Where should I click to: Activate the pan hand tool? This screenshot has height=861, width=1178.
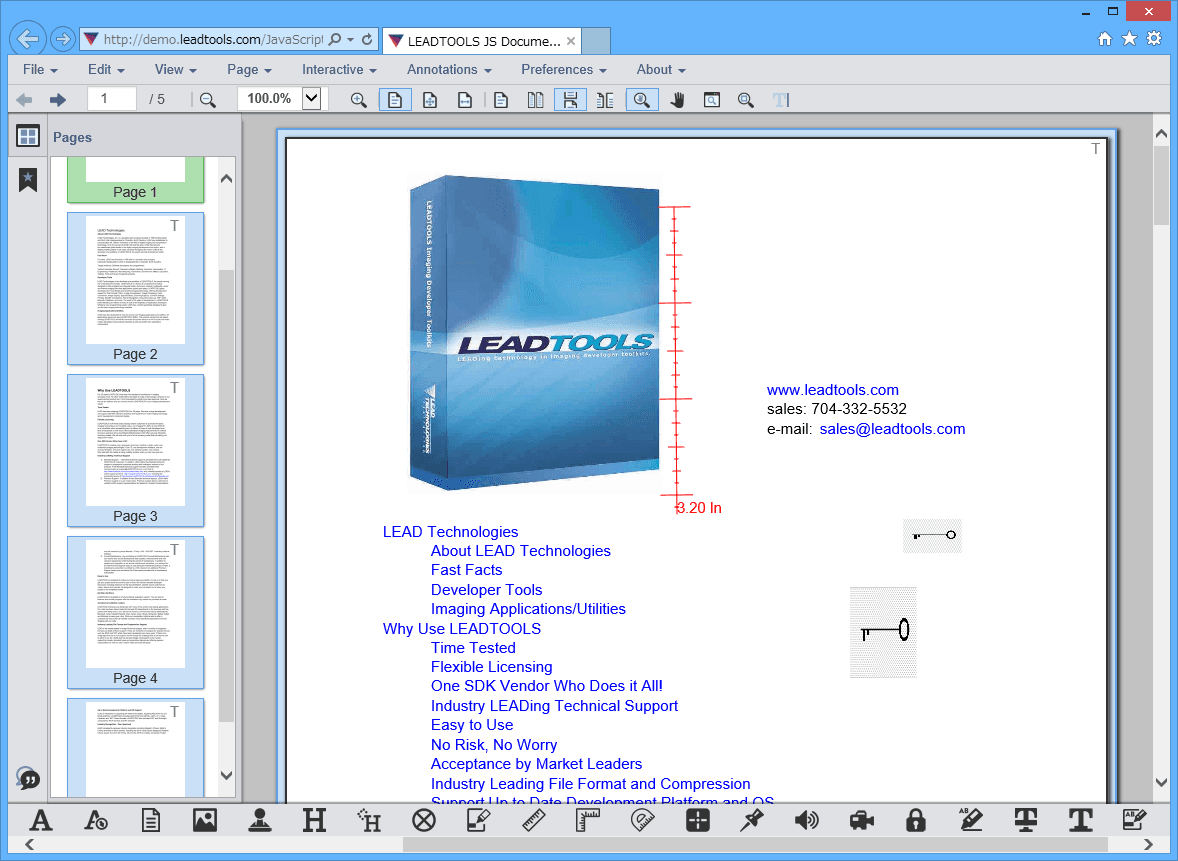coord(678,100)
